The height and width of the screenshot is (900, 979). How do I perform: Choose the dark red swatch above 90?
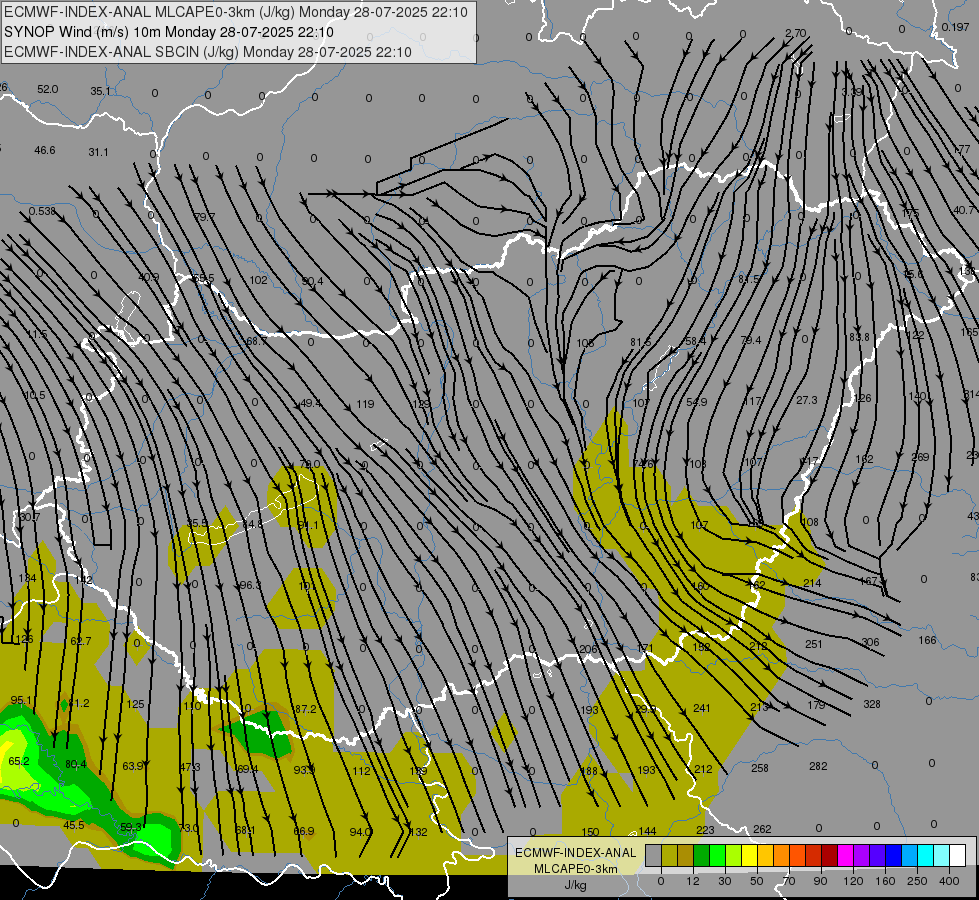829,855
